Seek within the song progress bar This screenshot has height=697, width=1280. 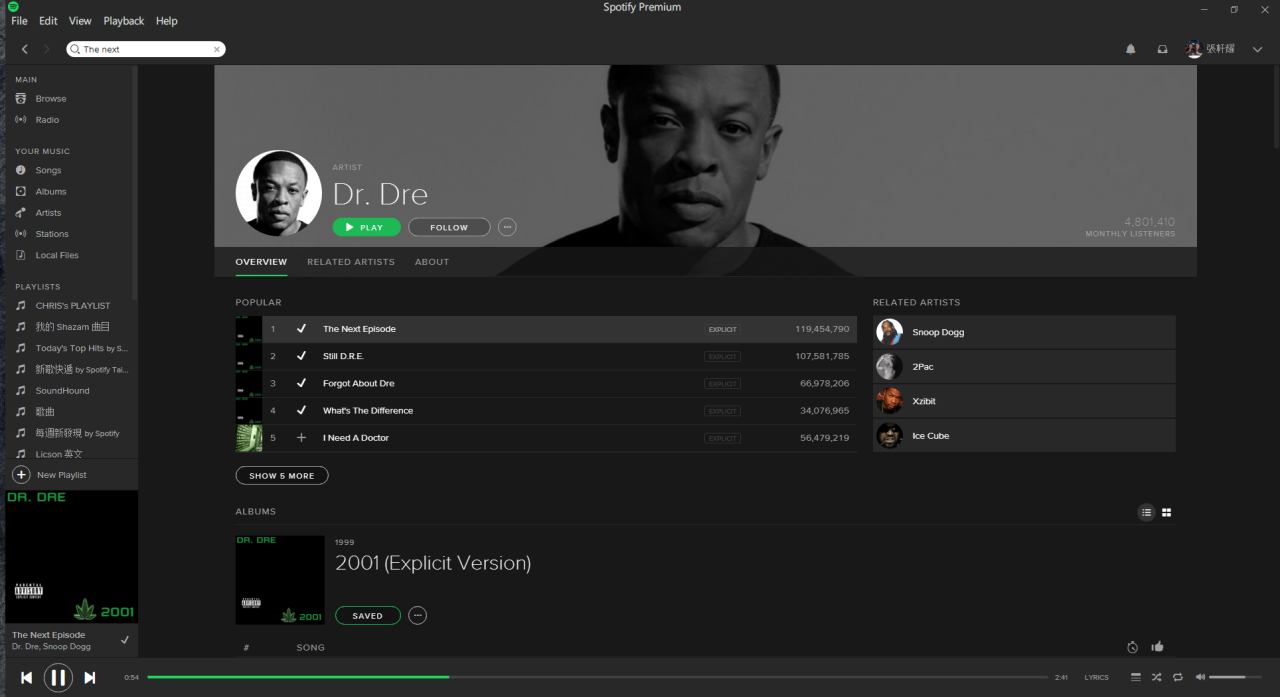(598, 677)
